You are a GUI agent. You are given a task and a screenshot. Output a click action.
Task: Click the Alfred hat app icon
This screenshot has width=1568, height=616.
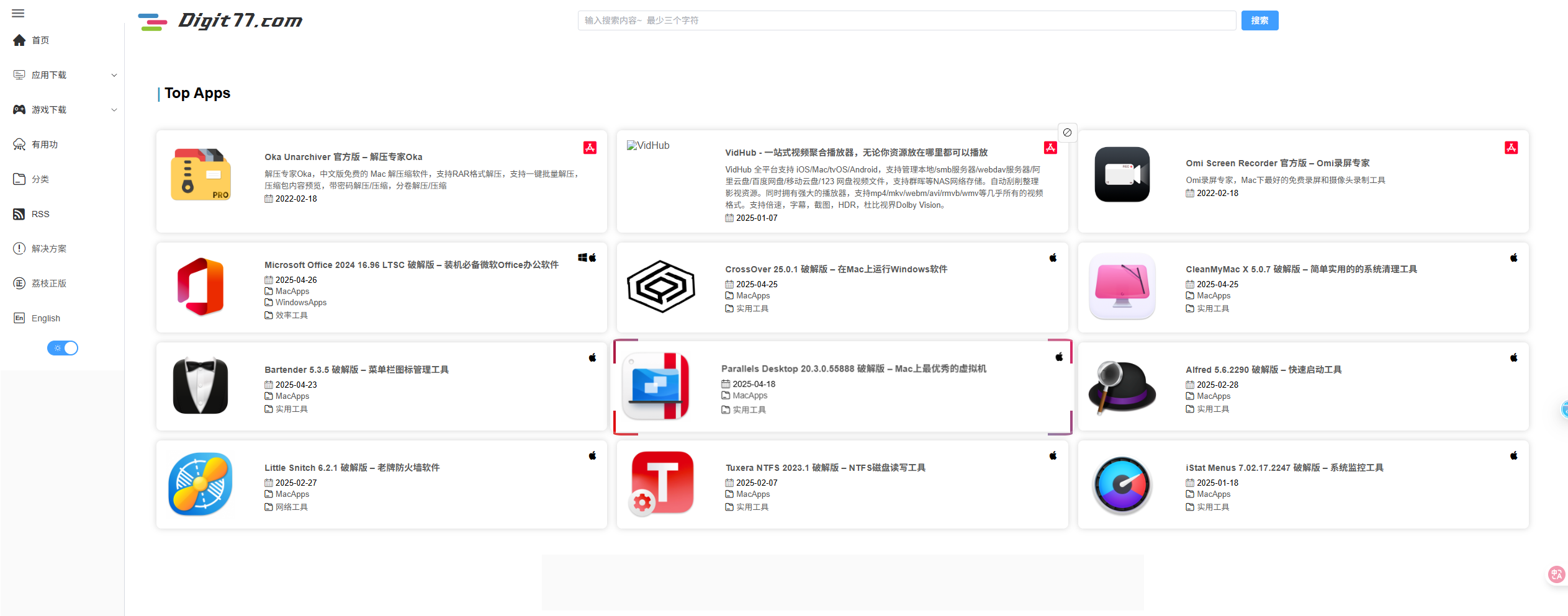tap(1122, 386)
